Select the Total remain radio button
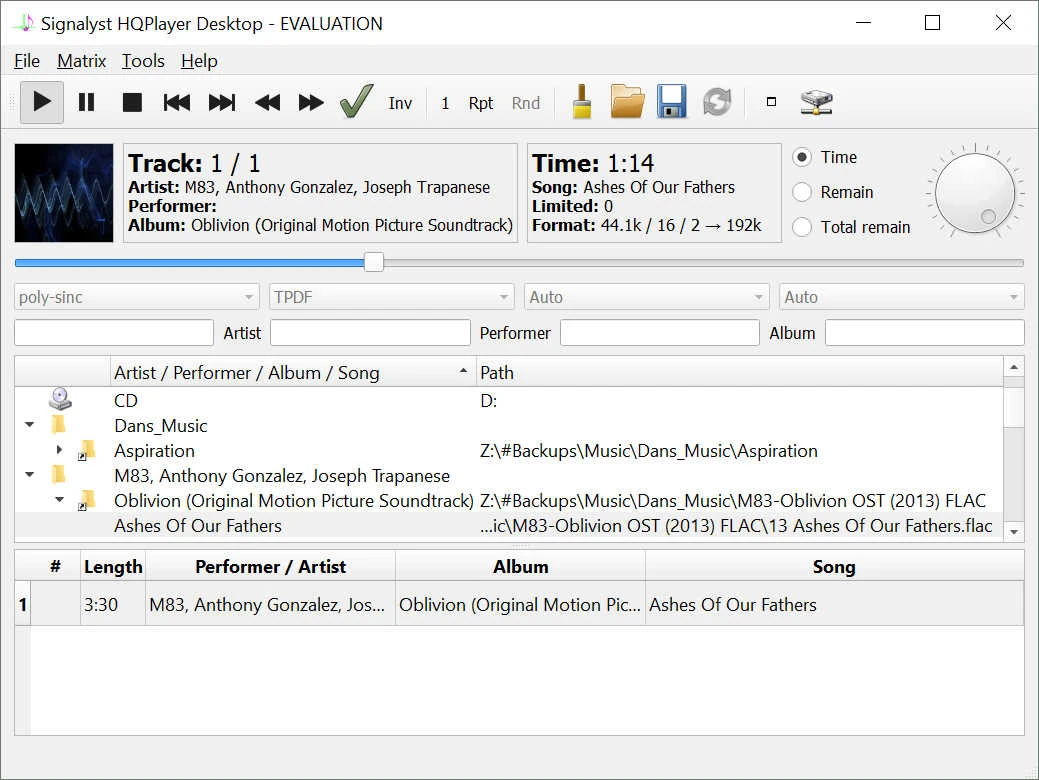 (x=802, y=227)
